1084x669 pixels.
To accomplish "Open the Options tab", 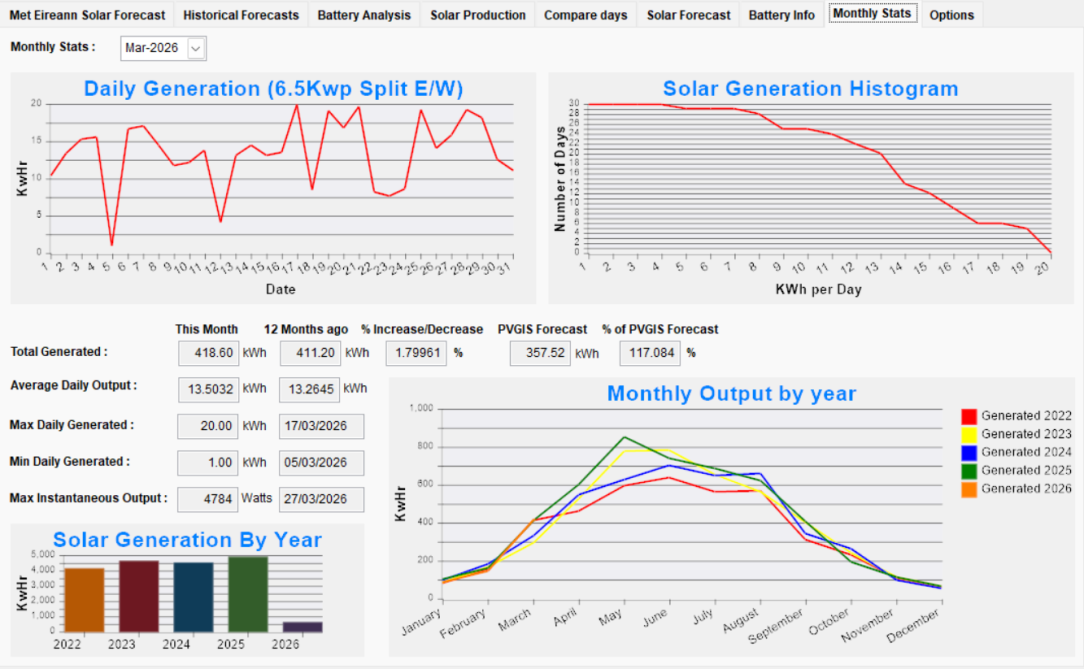I will click(951, 15).
